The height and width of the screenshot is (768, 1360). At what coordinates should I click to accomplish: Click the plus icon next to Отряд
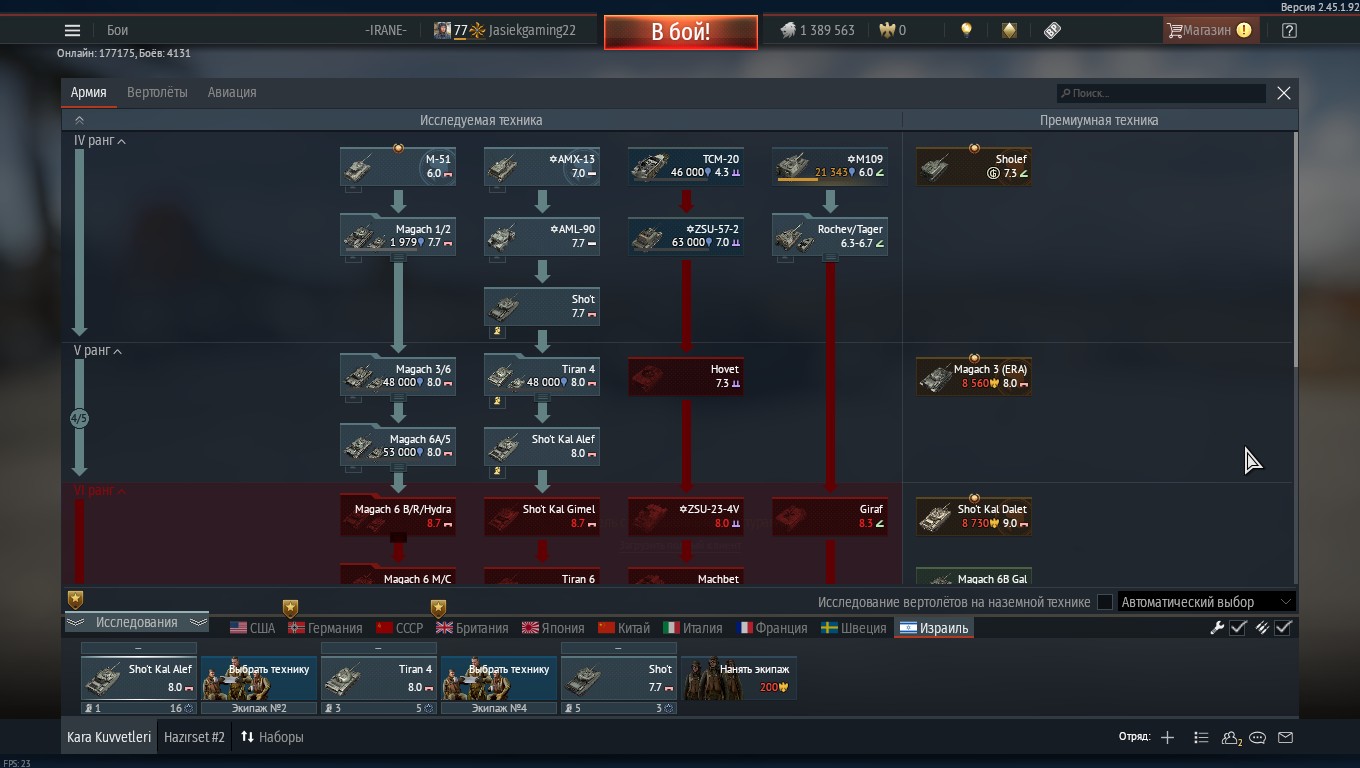point(1167,737)
